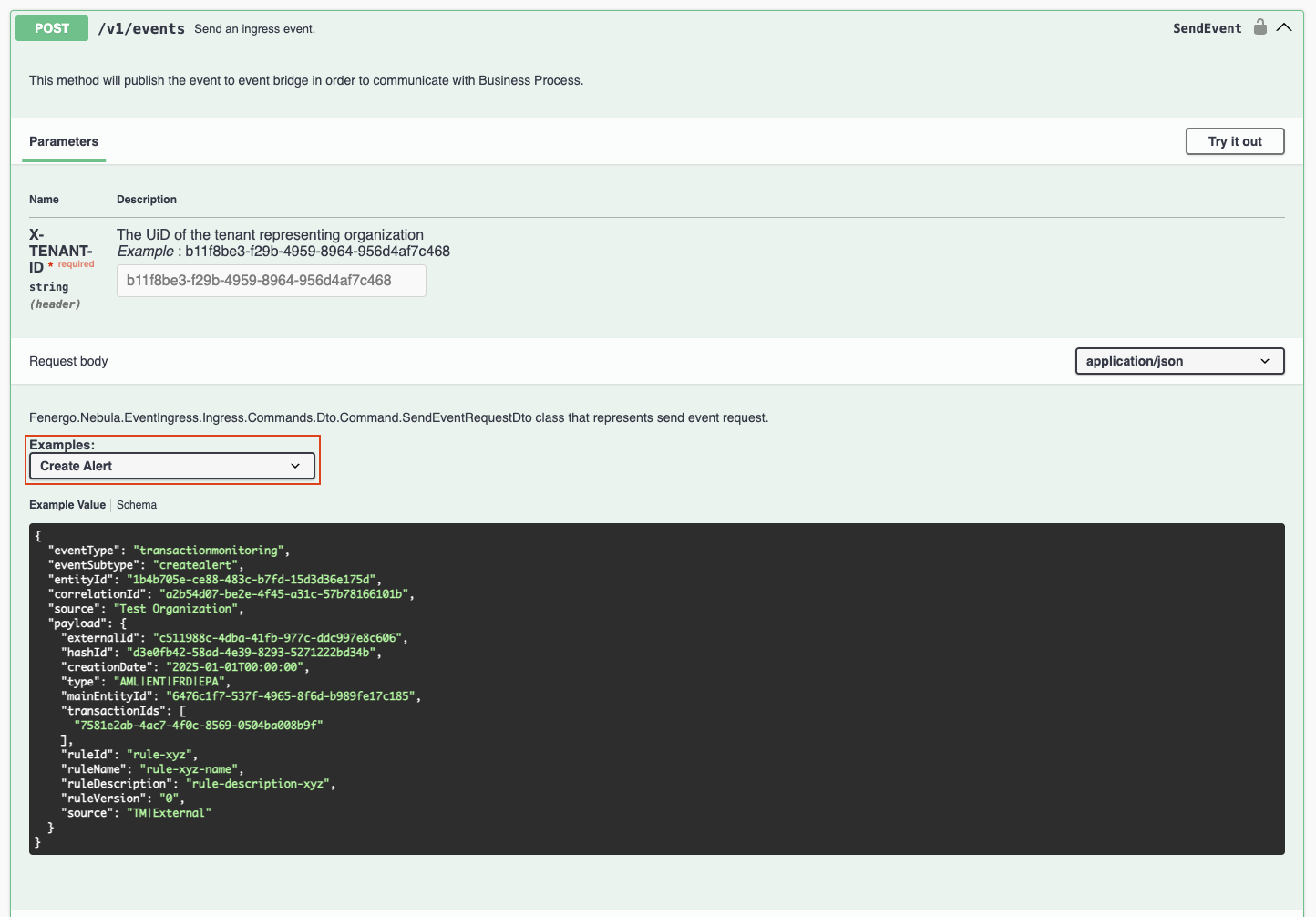This screenshot has width=1316, height=917.
Task: Open the Parameters tab
Action: [64, 141]
